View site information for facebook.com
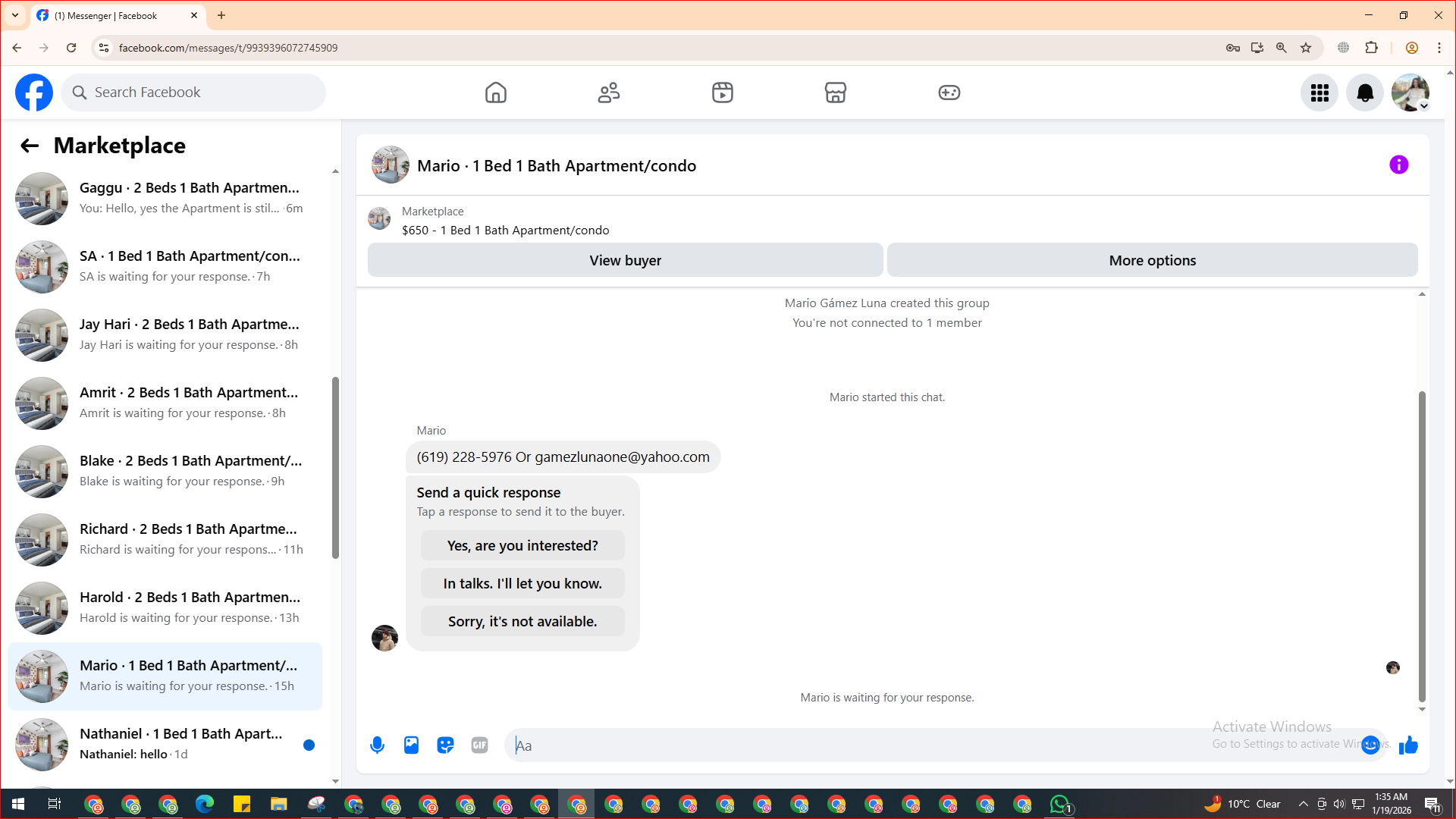 click(104, 48)
